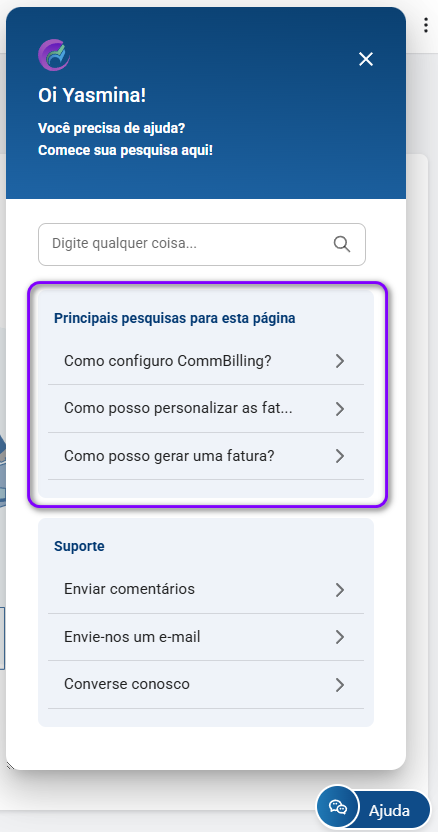Viewport: 438px width, 832px height.
Task: Click the arrow next to Converse conosco
Action: (340, 684)
